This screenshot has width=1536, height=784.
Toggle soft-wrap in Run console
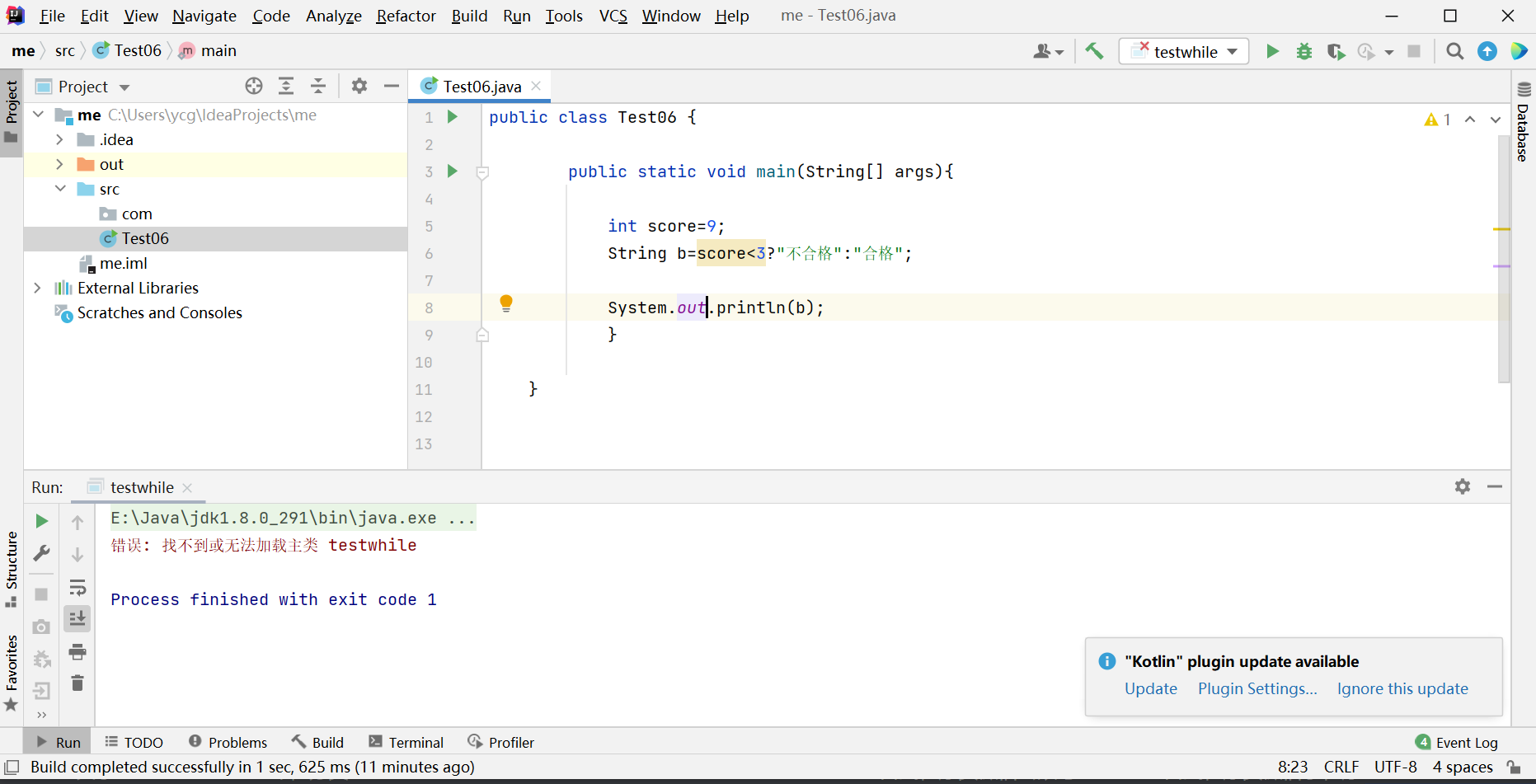pos(78,587)
